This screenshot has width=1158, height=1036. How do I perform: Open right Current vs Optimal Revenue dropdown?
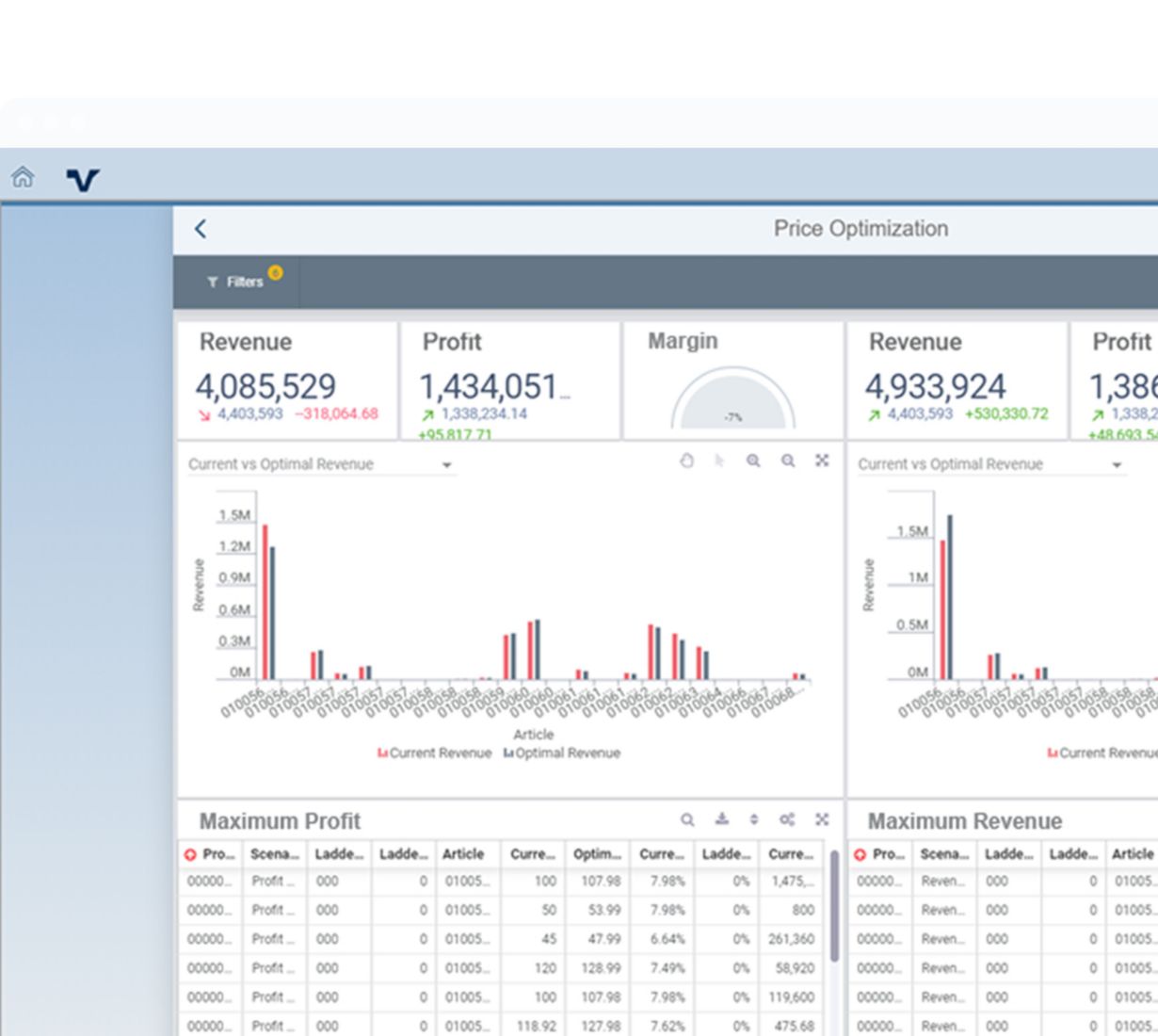tap(1117, 465)
